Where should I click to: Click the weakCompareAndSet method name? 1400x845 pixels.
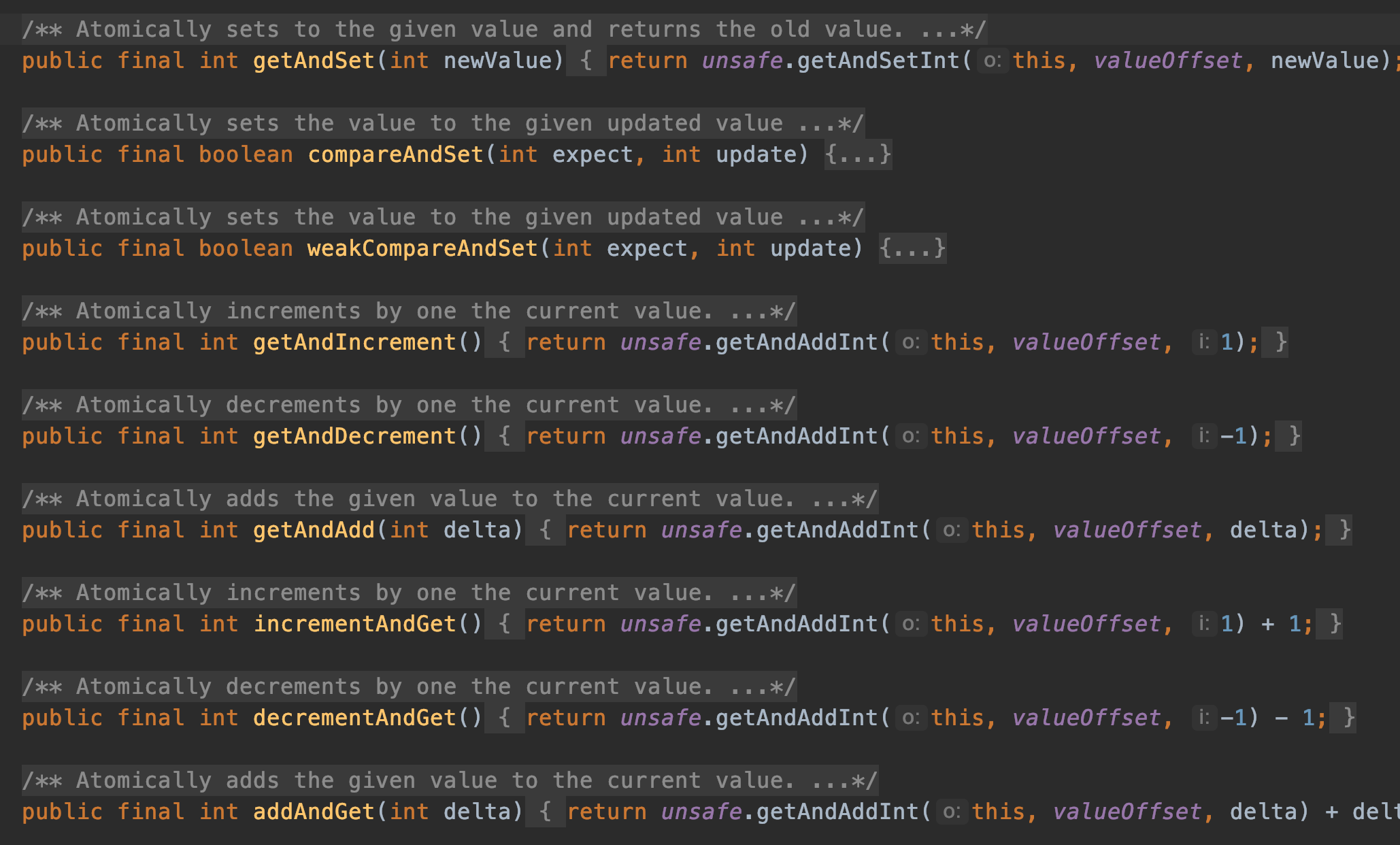[x=422, y=249]
